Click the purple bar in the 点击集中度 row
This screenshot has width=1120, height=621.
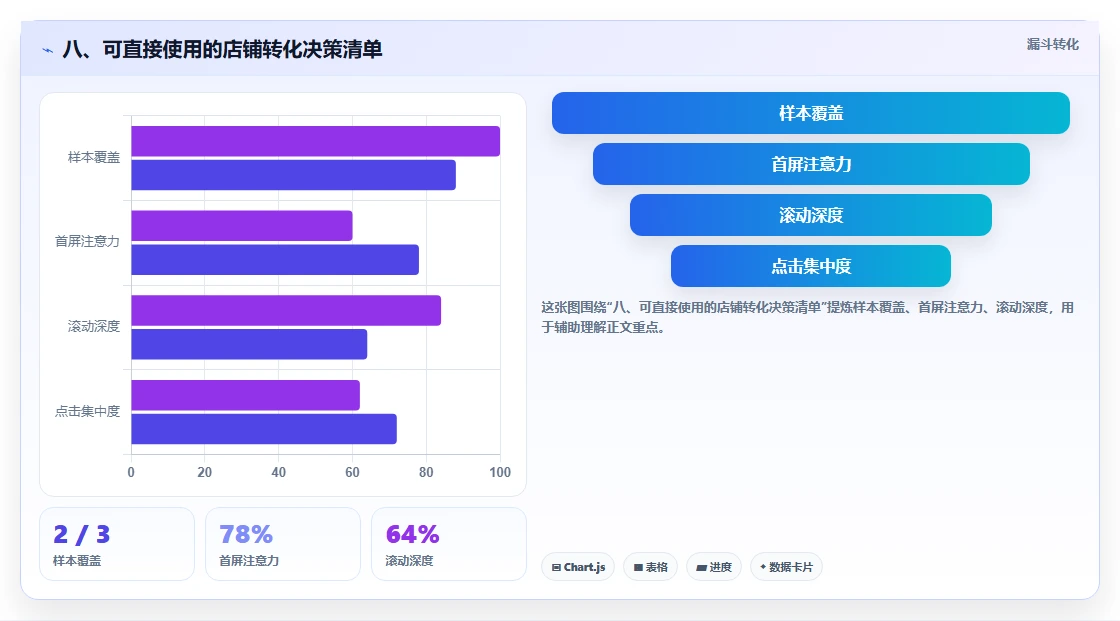246,395
